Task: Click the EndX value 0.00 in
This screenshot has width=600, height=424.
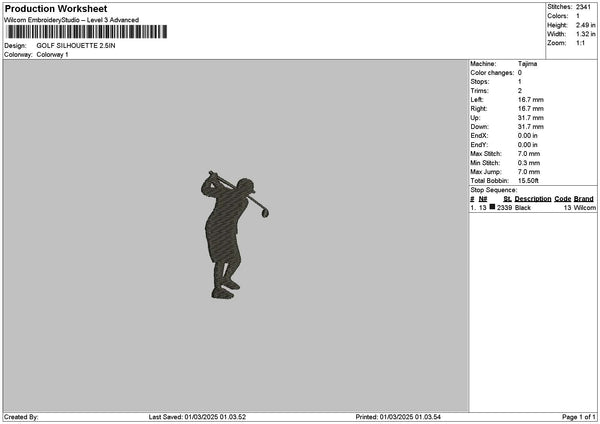Action: coord(528,136)
